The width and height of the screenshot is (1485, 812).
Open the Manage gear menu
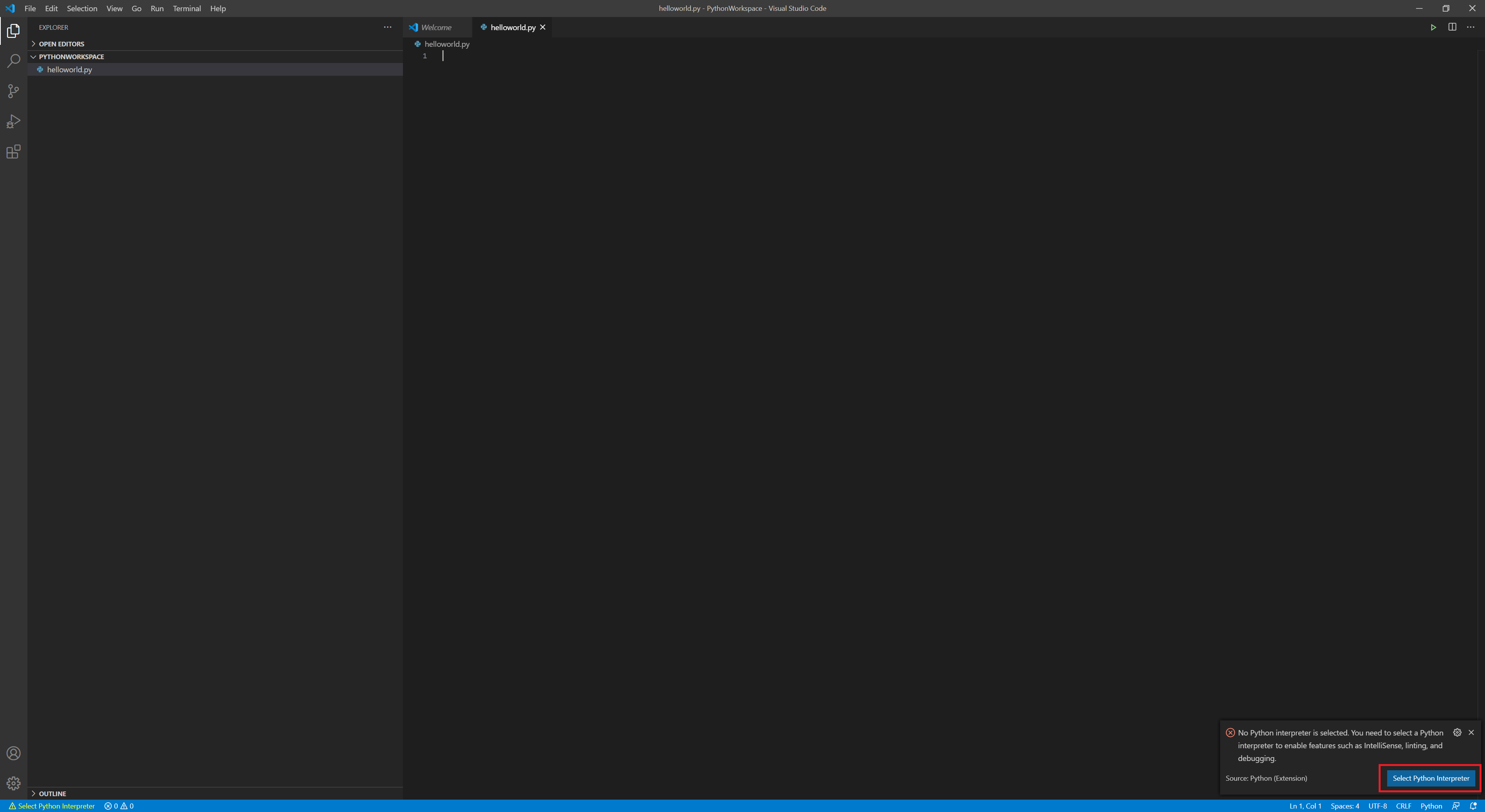(x=13, y=783)
